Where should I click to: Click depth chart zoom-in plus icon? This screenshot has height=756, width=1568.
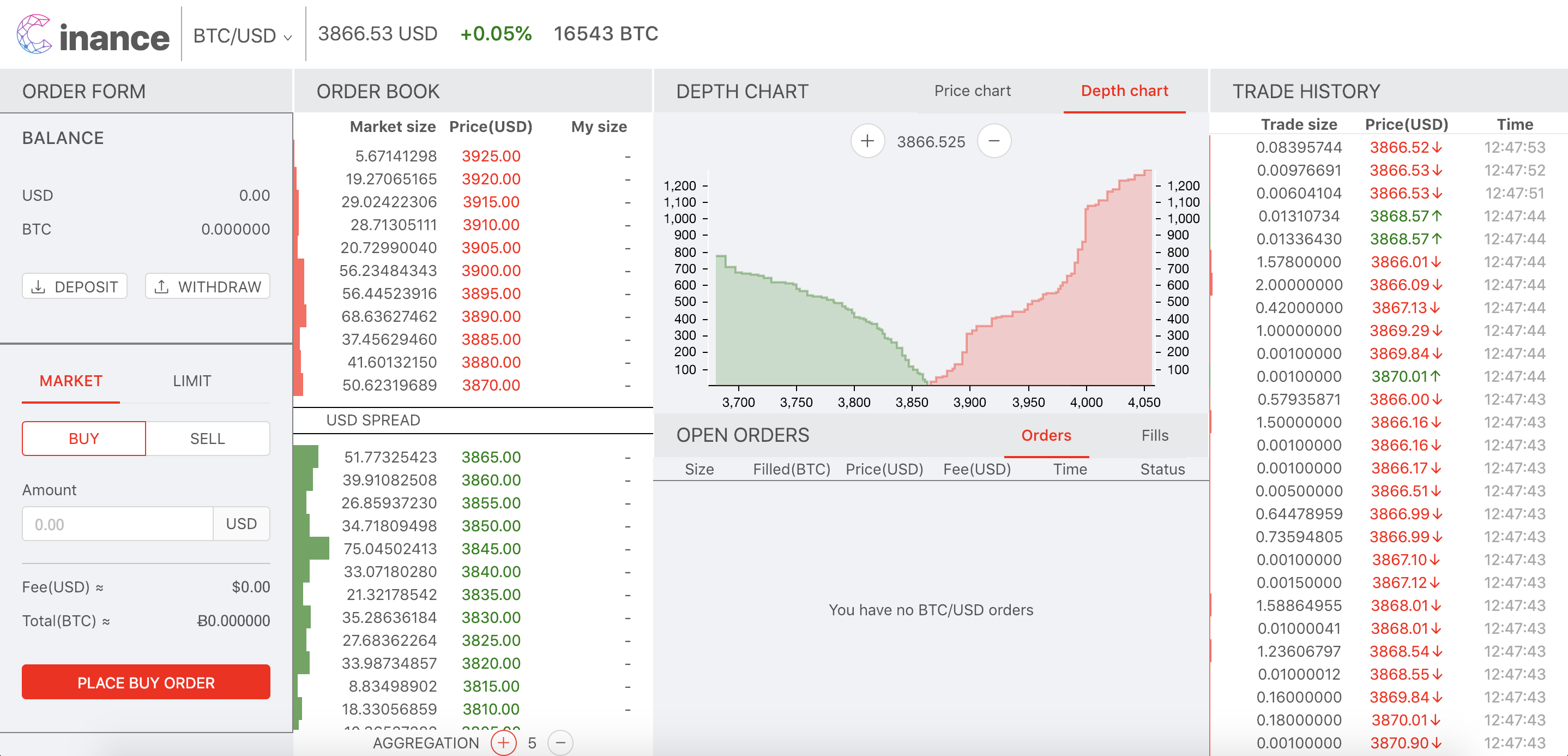(x=867, y=141)
